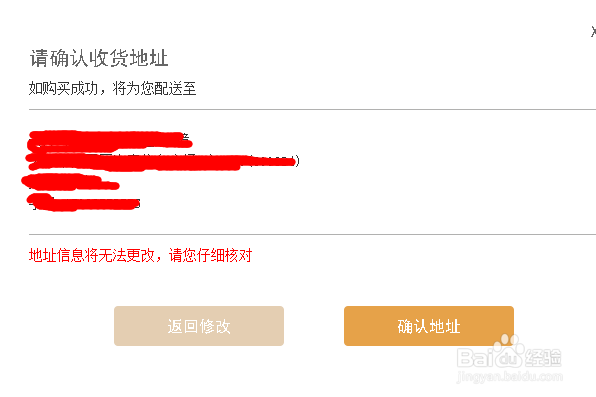Click the 请您仔细核对 red text
The height and width of the screenshot is (397, 596).
pos(210,255)
